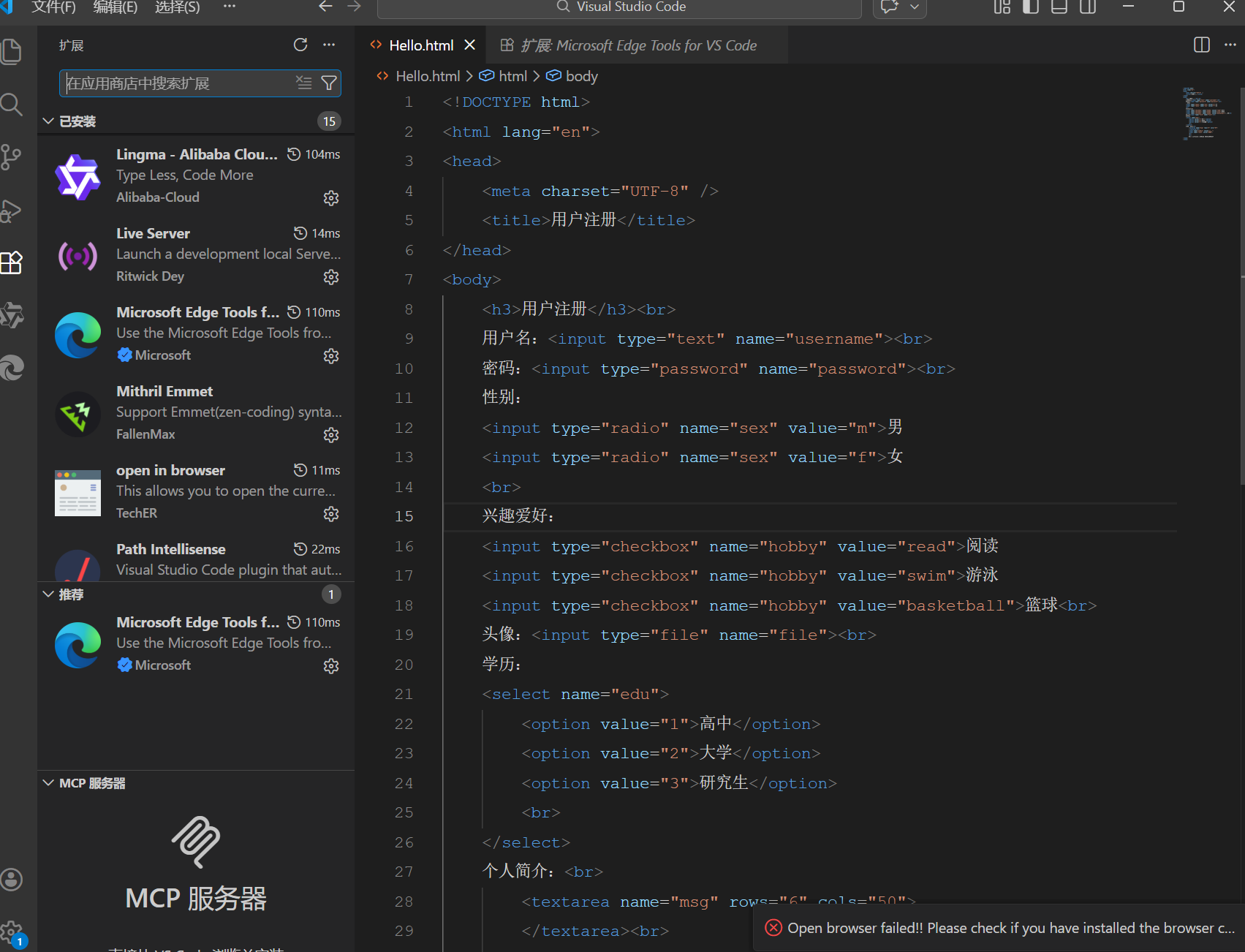Open Mithril Emmet manage gear
Image resolution: width=1245 pixels, height=952 pixels.
point(331,435)
